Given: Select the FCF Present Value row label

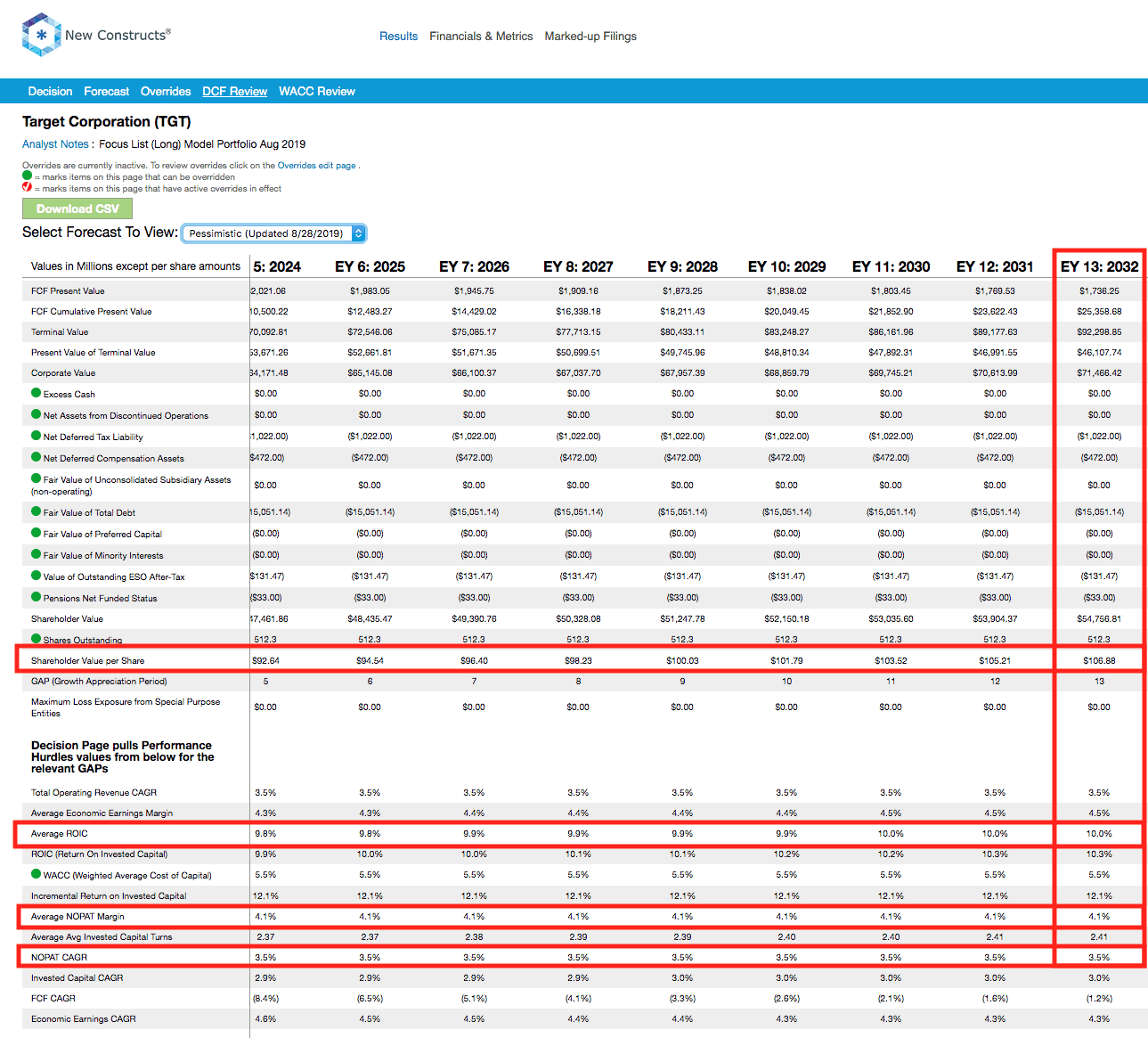Looking at the screenshot, I should click(68, 291).
